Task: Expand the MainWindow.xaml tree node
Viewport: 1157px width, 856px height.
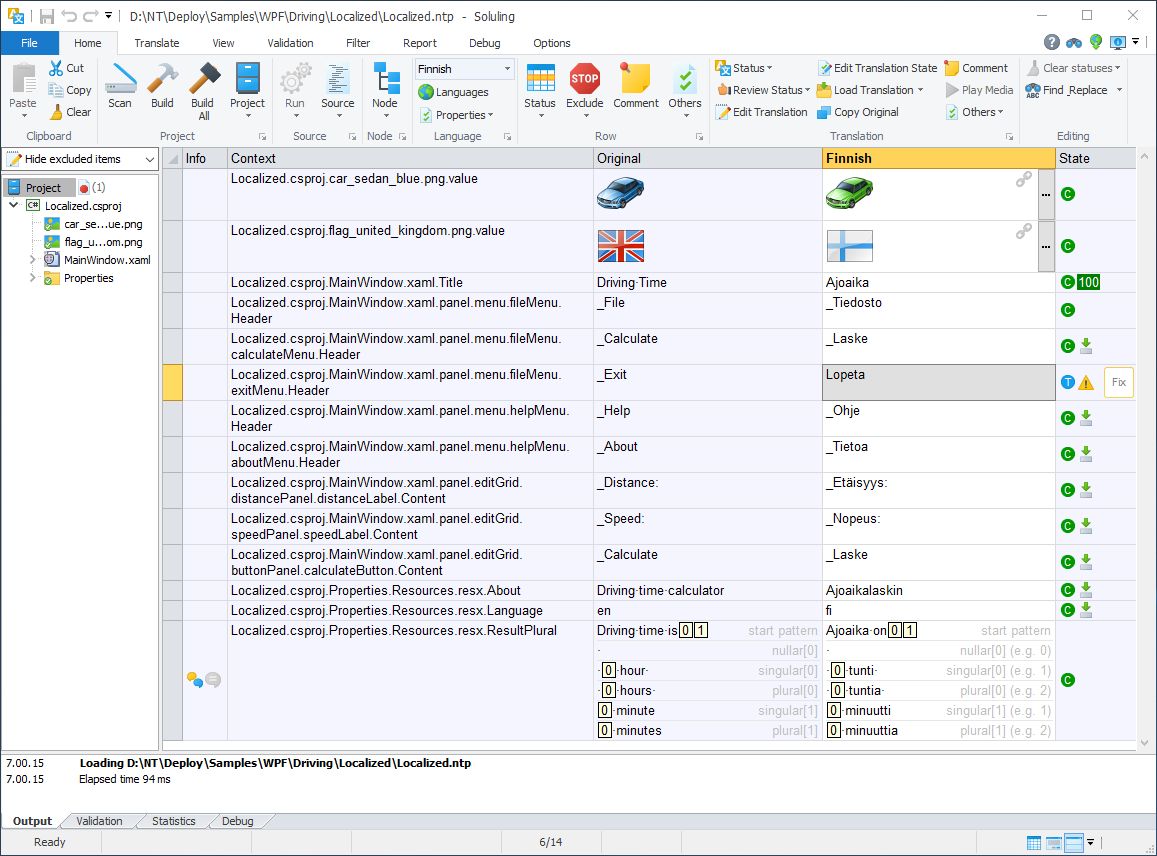Action: coord(32,260)
